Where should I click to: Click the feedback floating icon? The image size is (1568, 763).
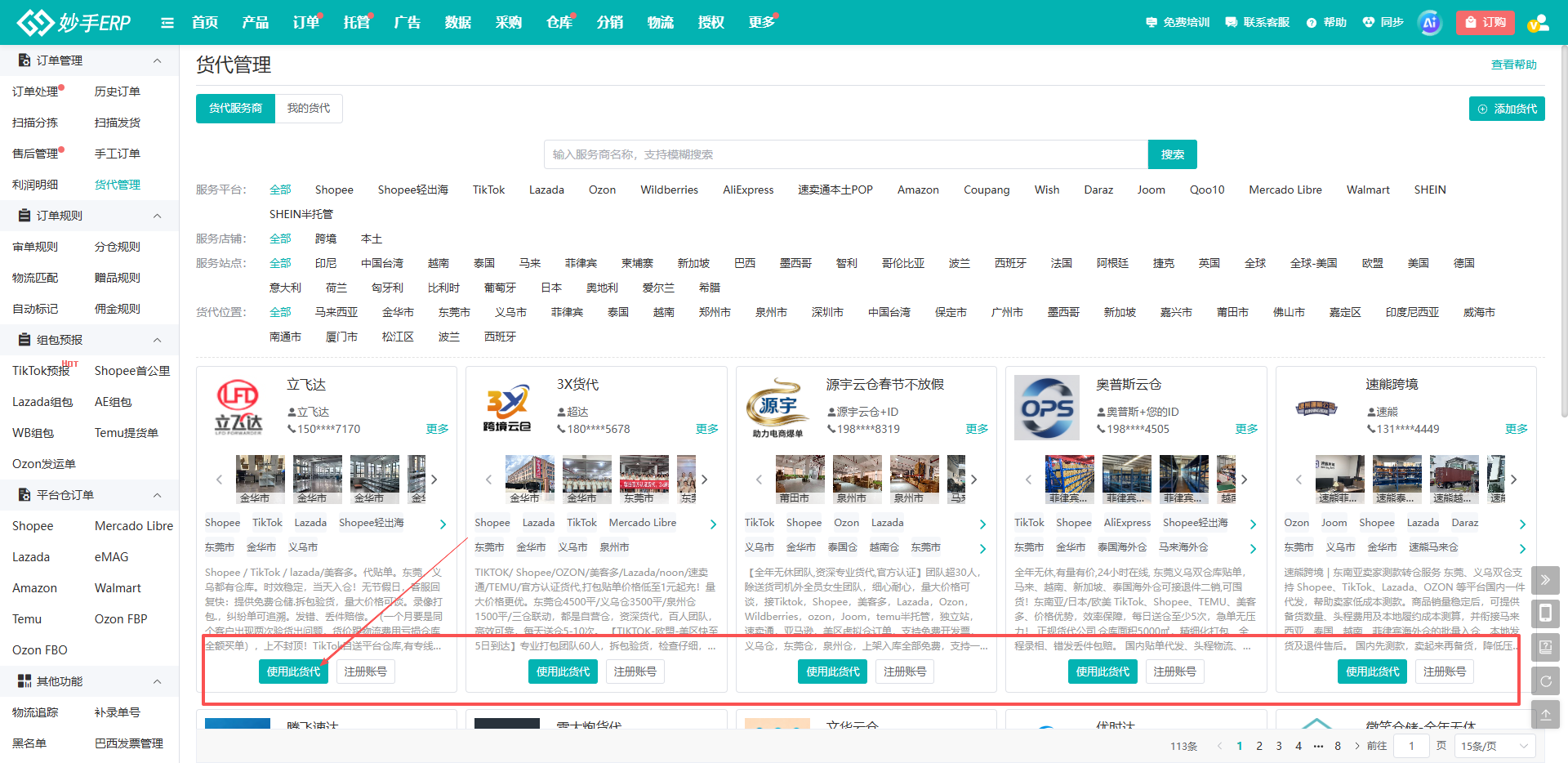click(x=1545, y=647)
